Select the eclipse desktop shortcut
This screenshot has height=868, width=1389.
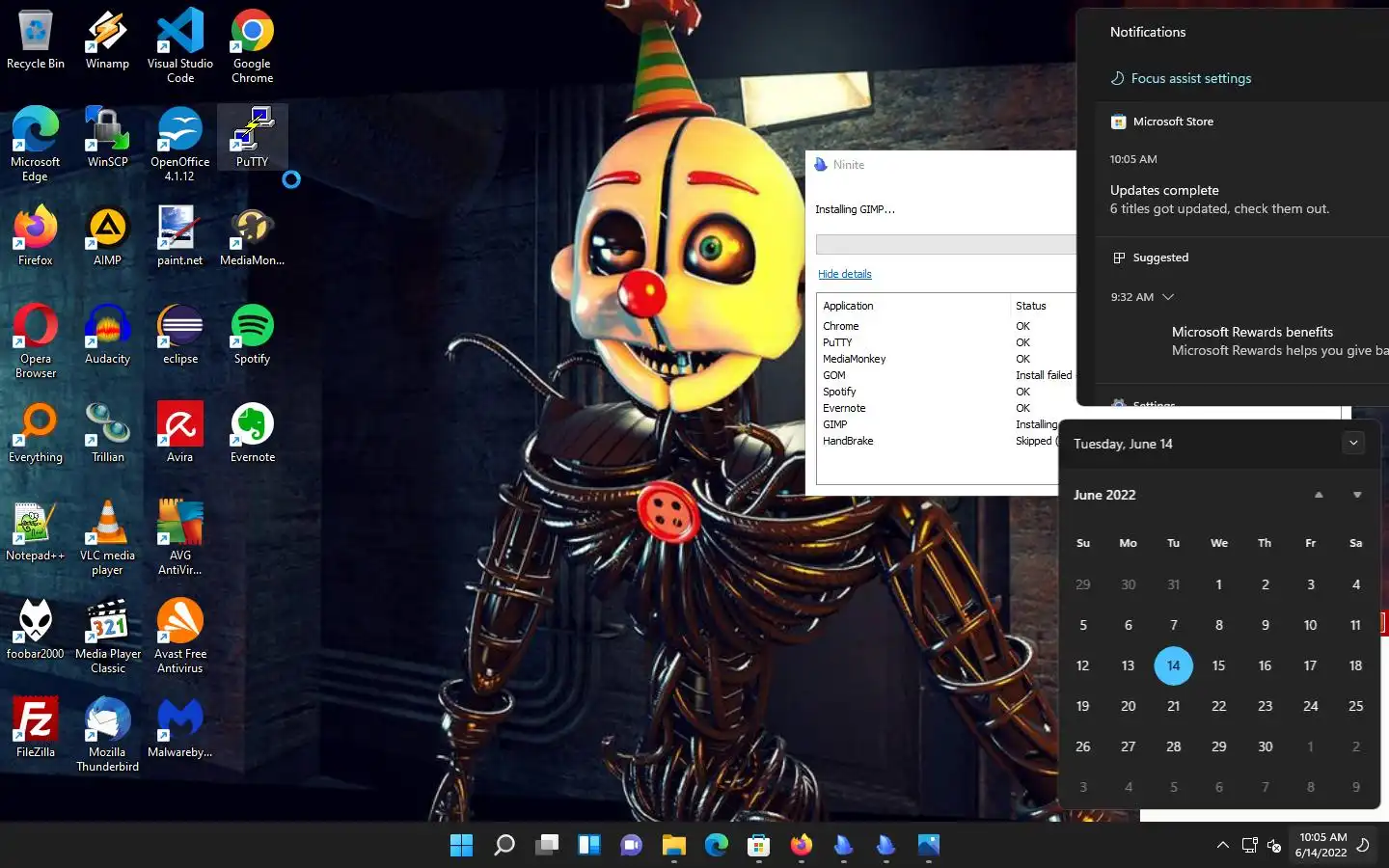[x=180, y=335]
